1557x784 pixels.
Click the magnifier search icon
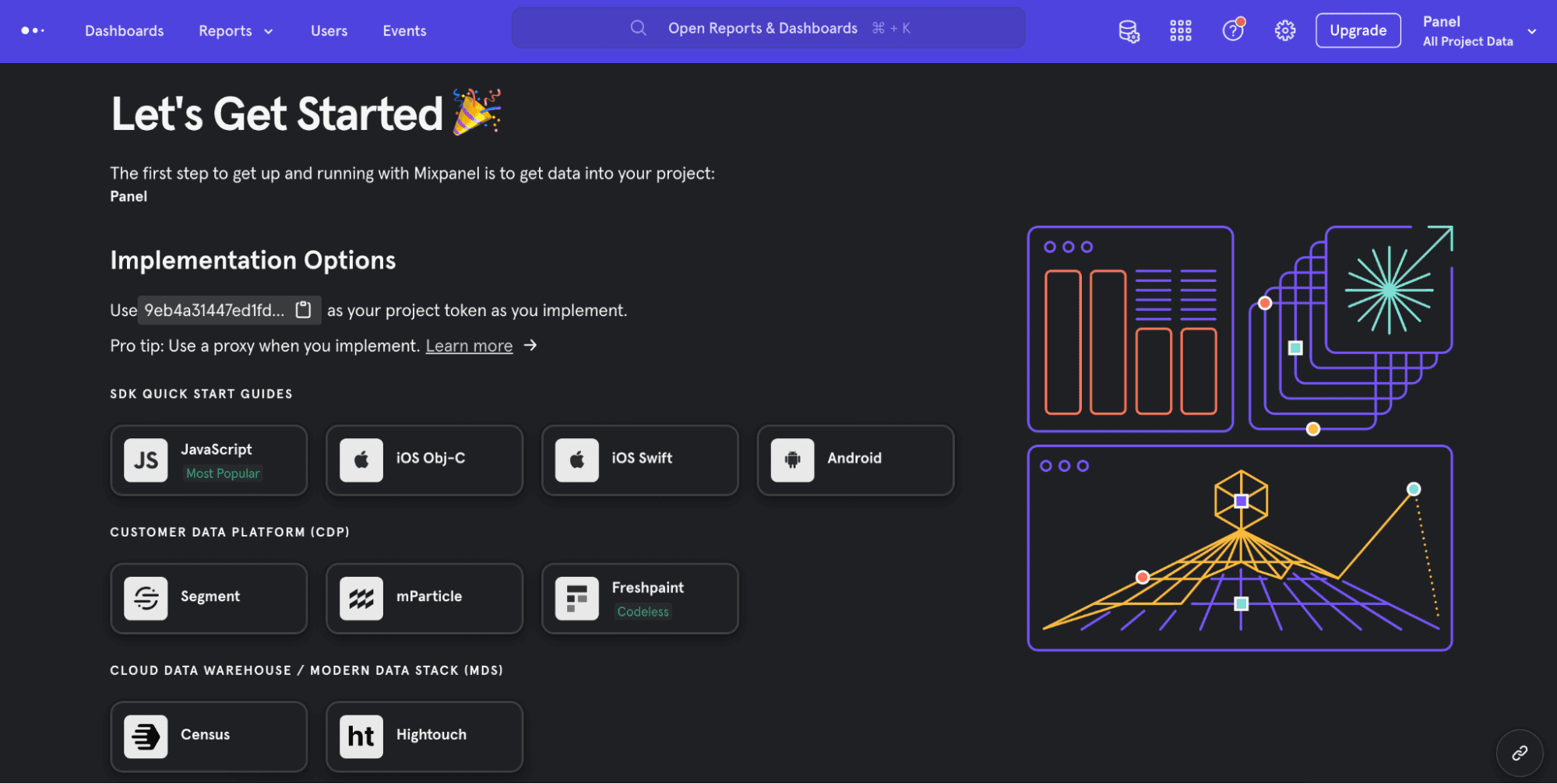point(638,28)
